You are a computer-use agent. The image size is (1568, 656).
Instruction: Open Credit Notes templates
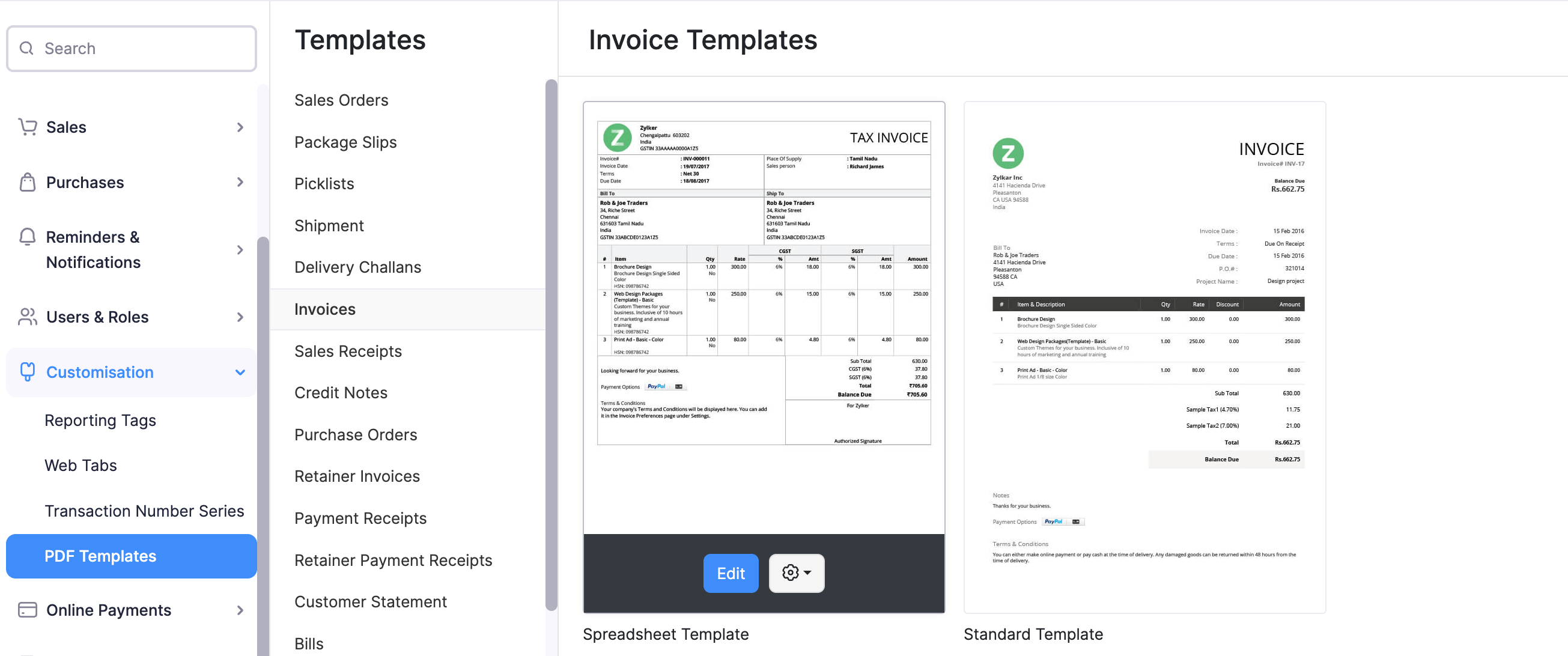click(341, 392)
